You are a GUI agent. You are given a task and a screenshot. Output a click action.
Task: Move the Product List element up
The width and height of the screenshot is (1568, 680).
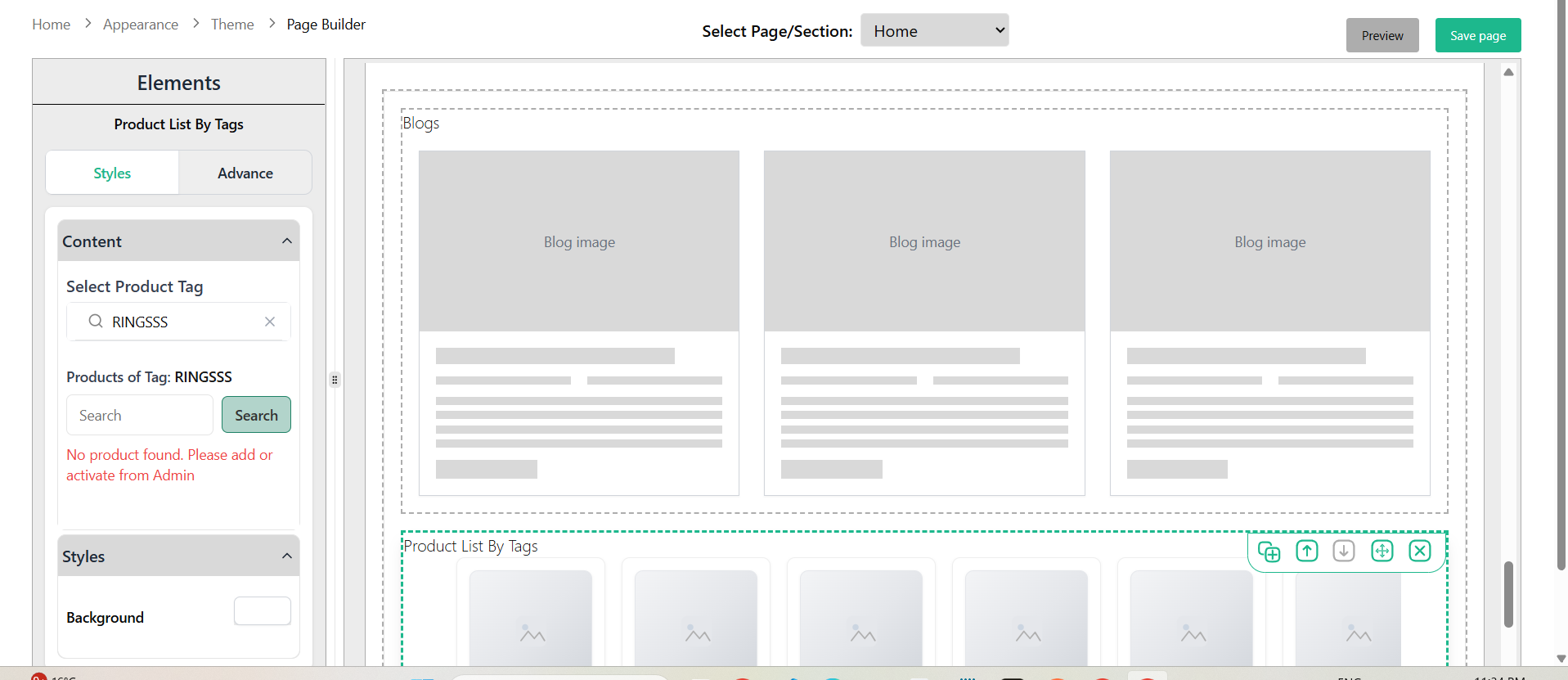coord(1307,552)
